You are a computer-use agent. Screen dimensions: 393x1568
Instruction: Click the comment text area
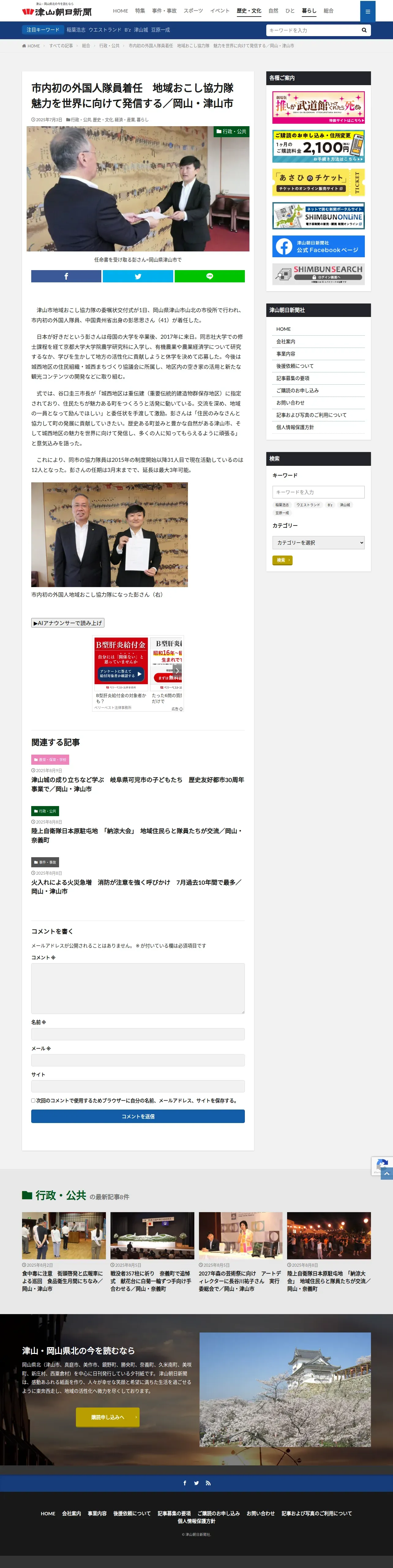[x=138, y=989]
